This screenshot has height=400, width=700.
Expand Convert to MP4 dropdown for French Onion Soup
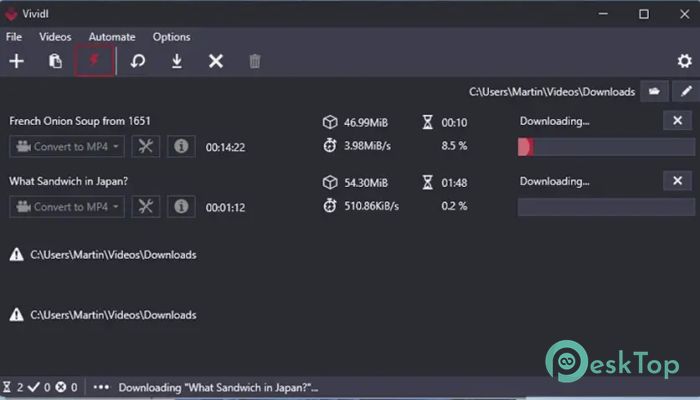tap(67, 146)
